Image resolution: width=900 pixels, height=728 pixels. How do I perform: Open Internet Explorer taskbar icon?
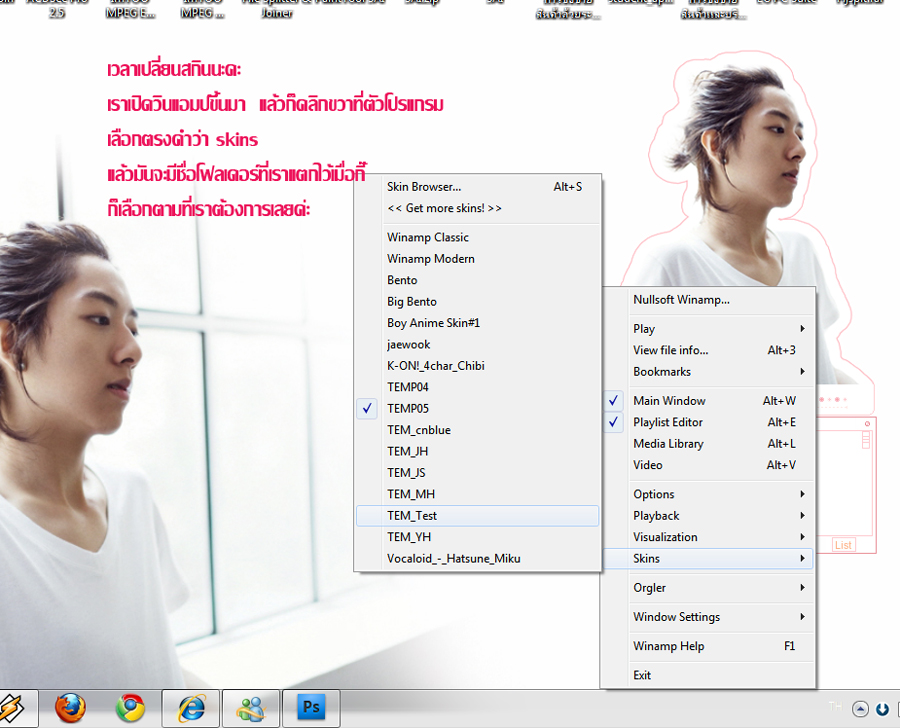pyautogui.click(x=191, y=708)
